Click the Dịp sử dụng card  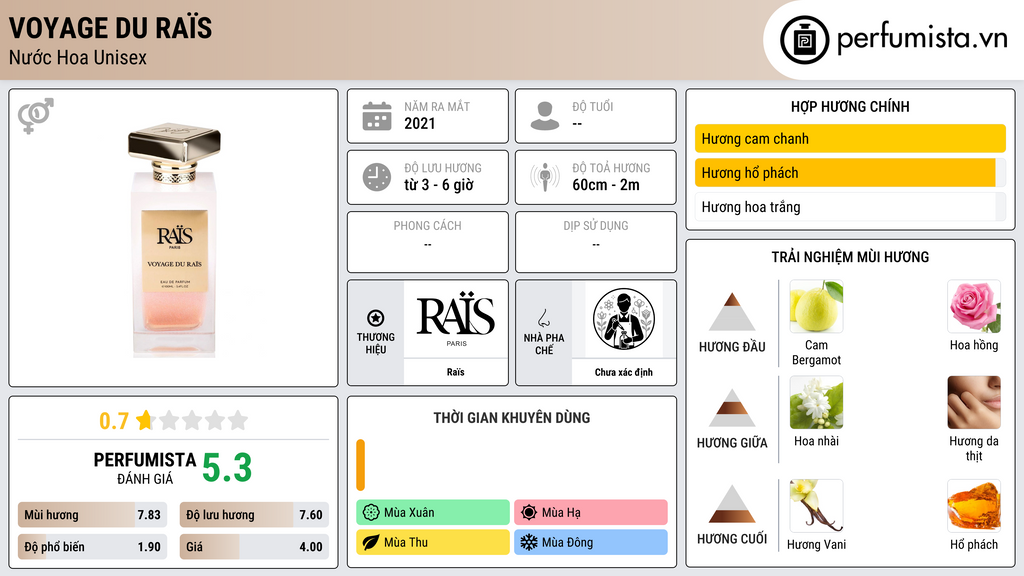596,242
